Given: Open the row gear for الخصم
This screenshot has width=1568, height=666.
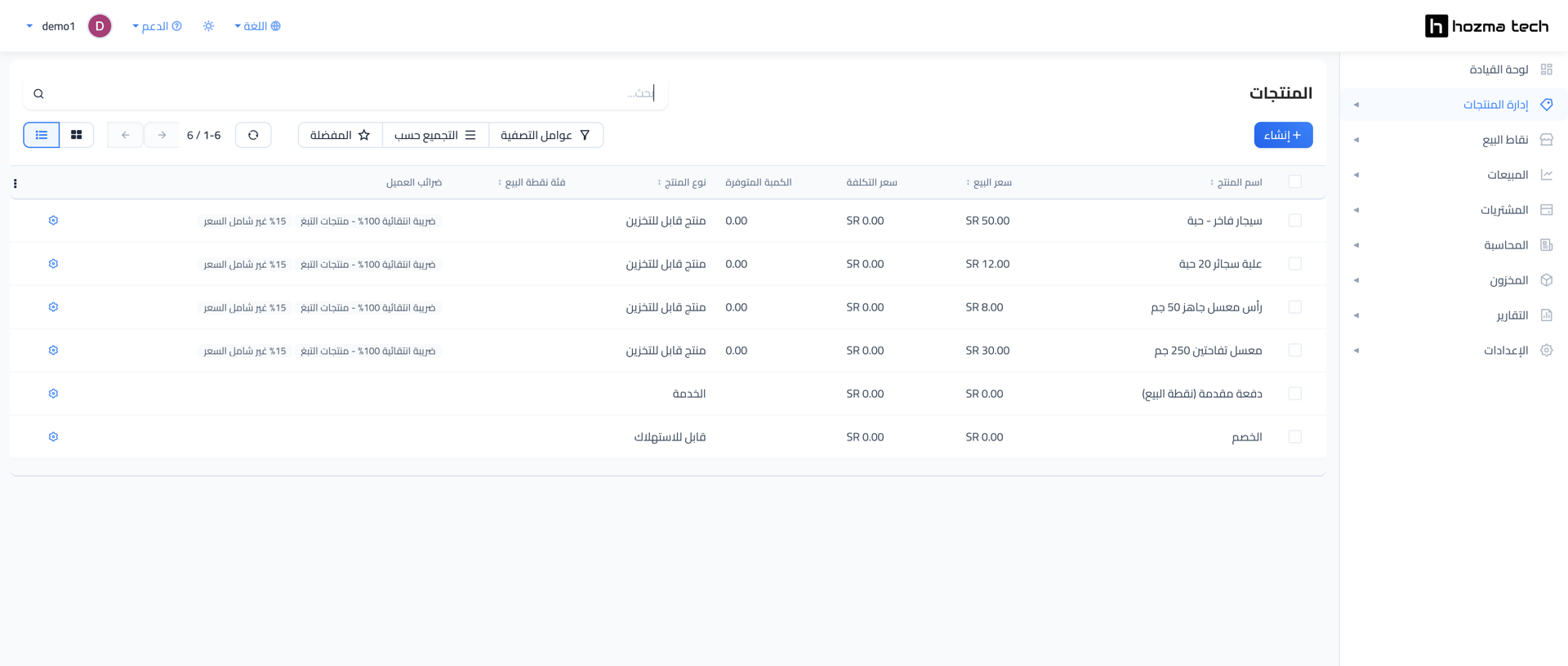Looking at the screenshot, I should tap(53, 437).
